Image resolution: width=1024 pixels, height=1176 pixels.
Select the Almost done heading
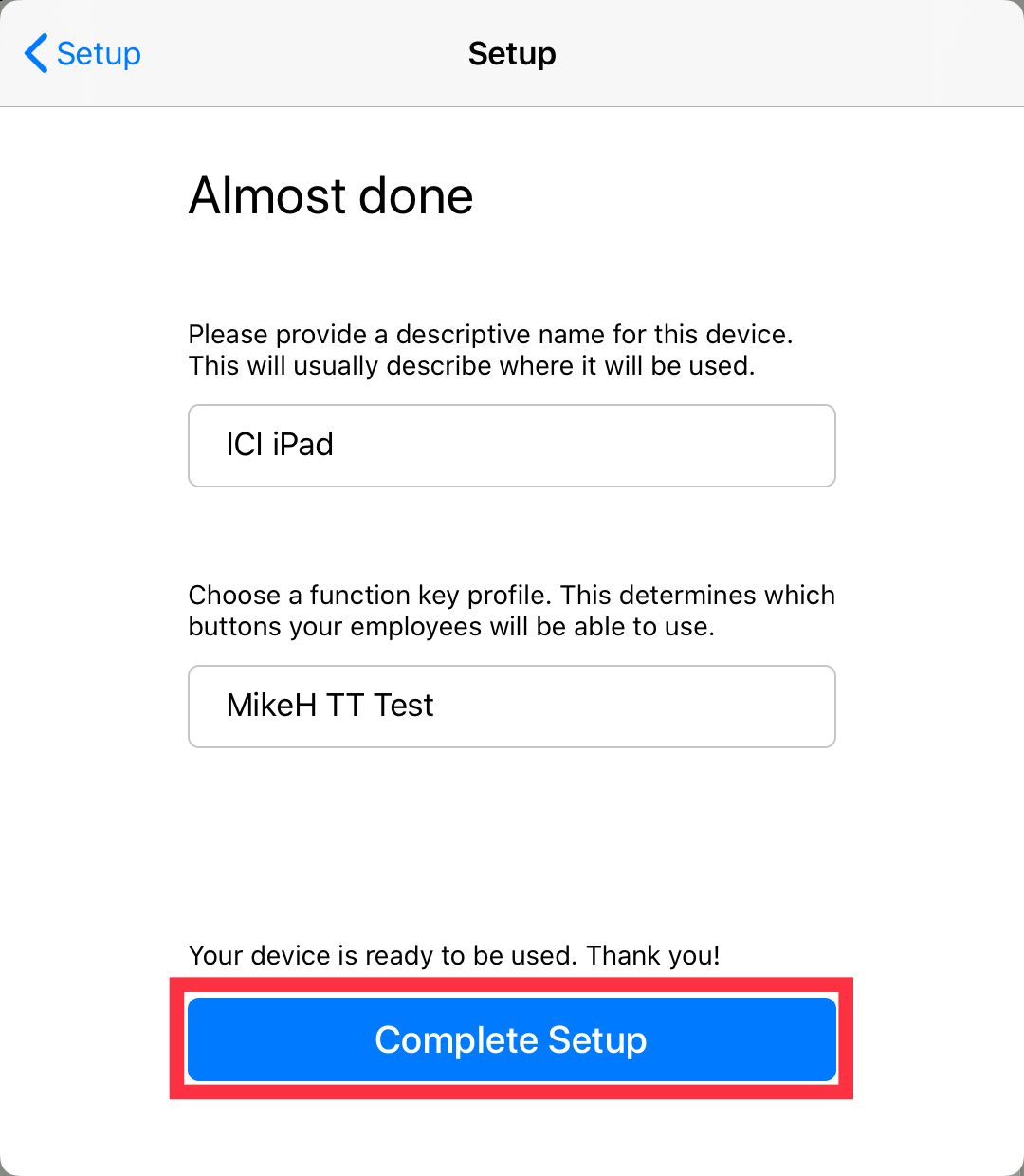point(330,196)
